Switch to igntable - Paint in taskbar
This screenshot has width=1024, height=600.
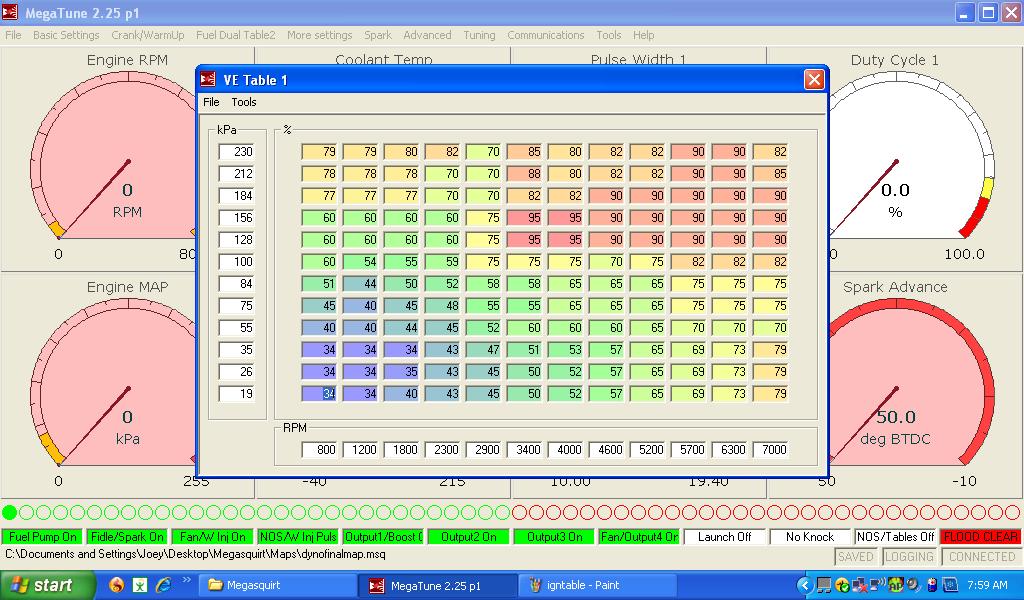click(x=598, y=585)
